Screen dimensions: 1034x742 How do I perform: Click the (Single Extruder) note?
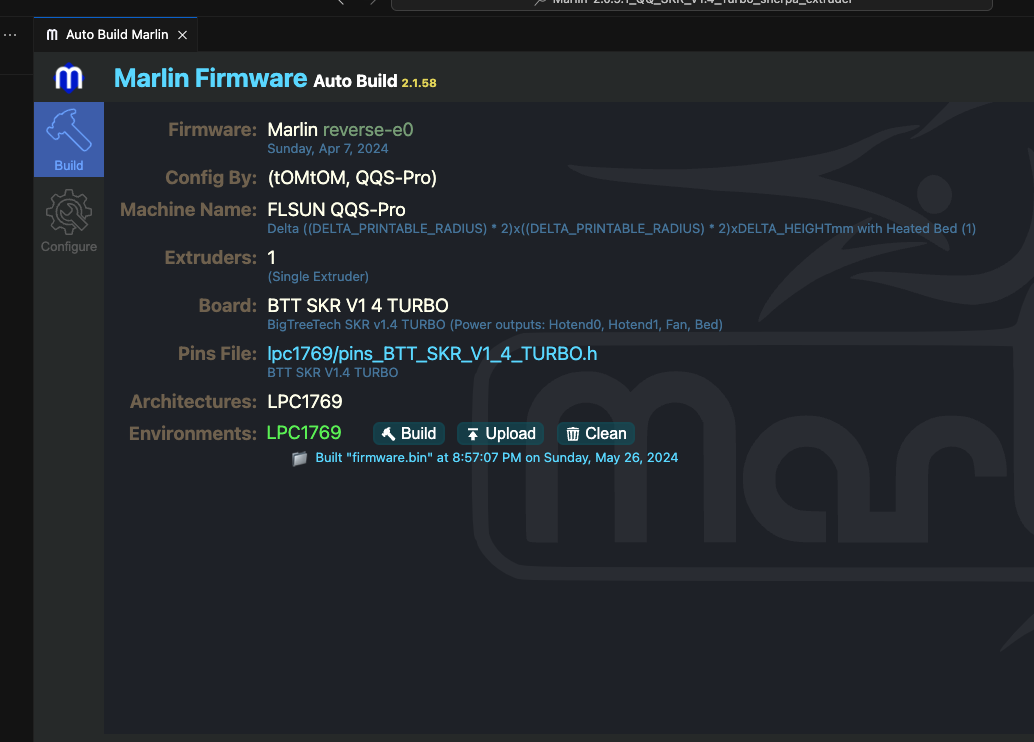coord(318,276)
